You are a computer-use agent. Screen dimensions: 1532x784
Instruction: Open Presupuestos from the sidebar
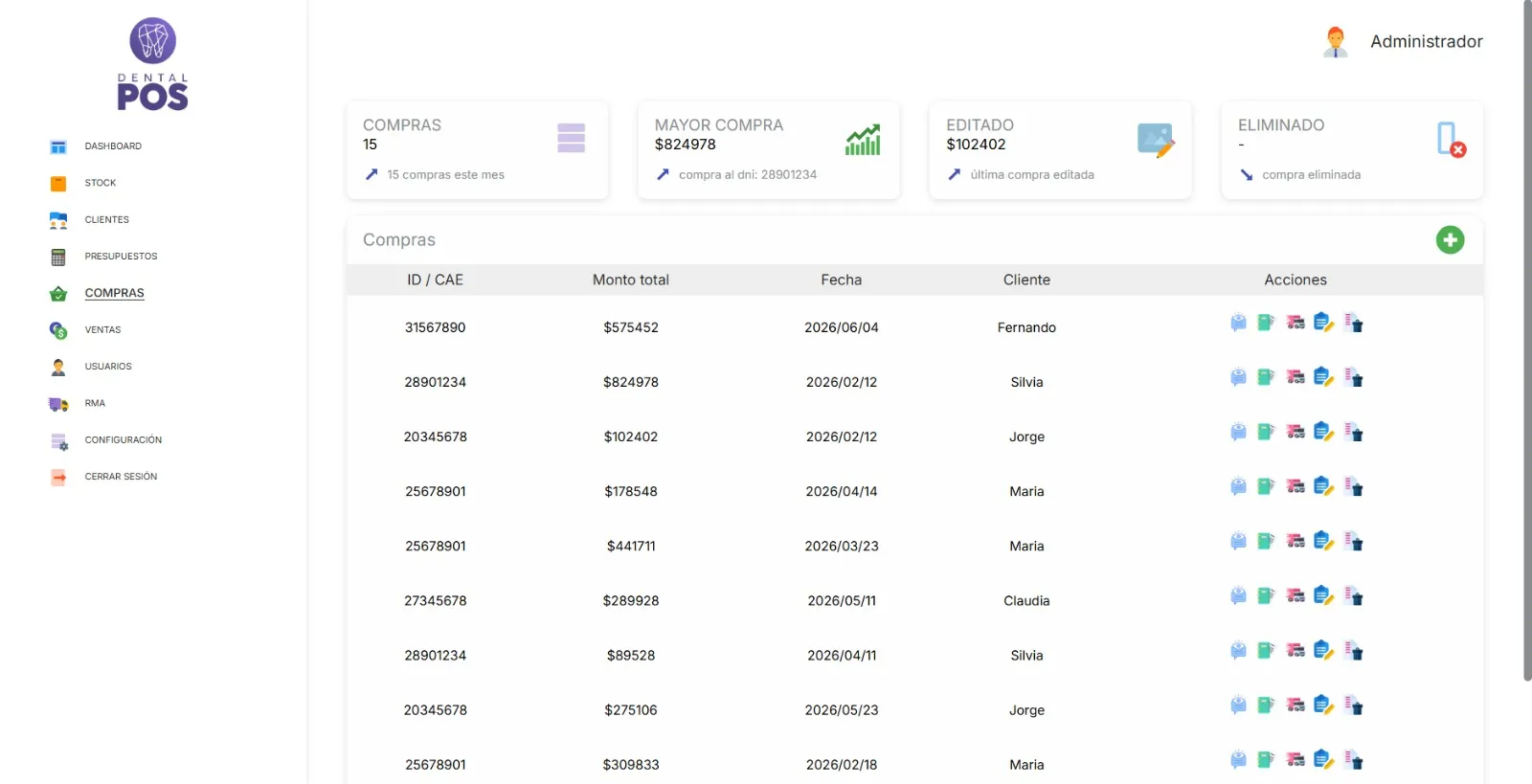click(121, 257)
